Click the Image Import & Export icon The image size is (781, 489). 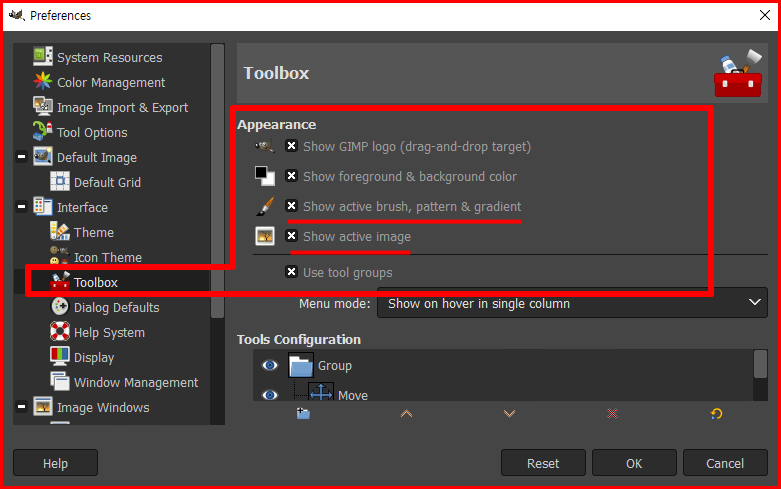pyautogui.click(x=43, y=106)
